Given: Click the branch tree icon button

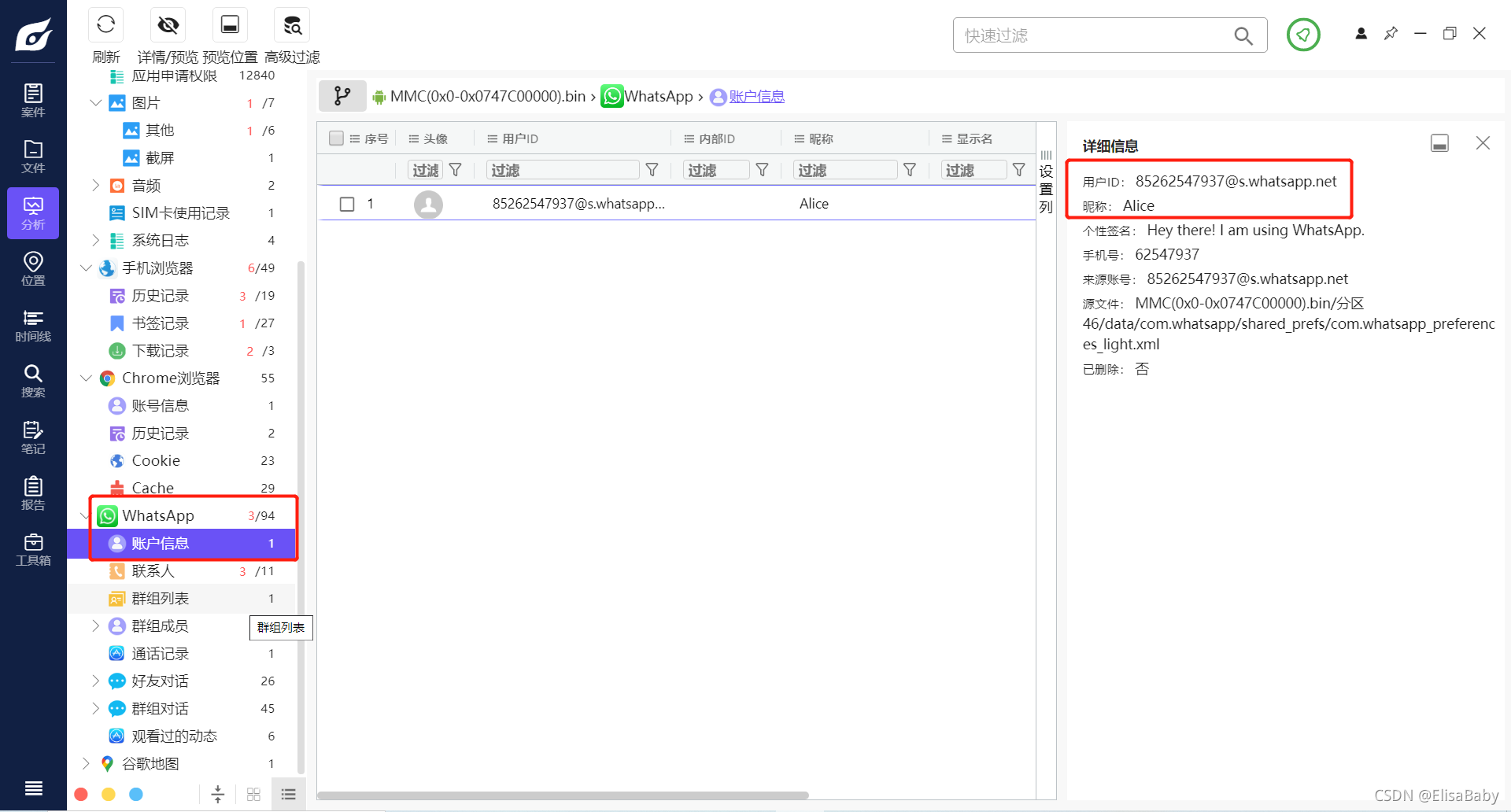Looking at the screenshot, I should click(342, 96).
